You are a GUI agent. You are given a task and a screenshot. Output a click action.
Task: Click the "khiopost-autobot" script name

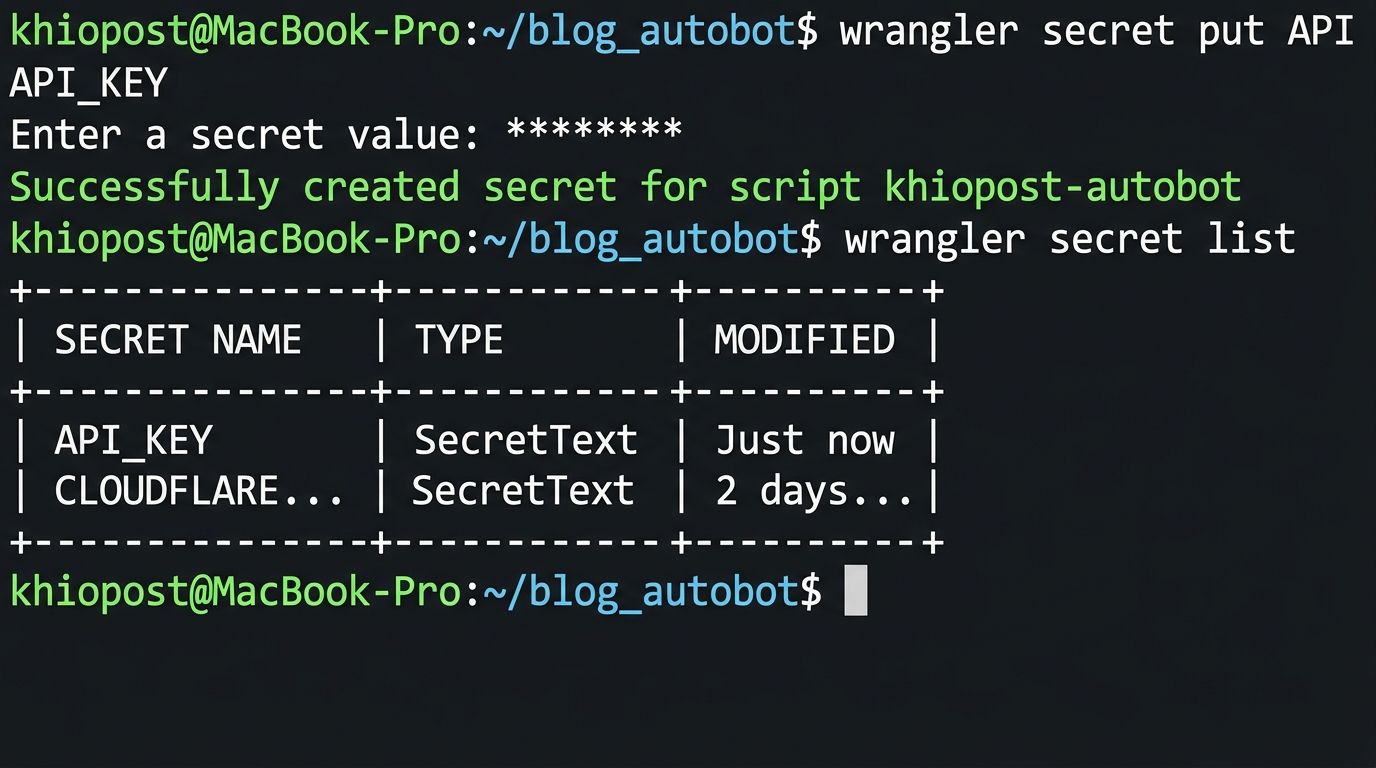(x=1062, y=187)
